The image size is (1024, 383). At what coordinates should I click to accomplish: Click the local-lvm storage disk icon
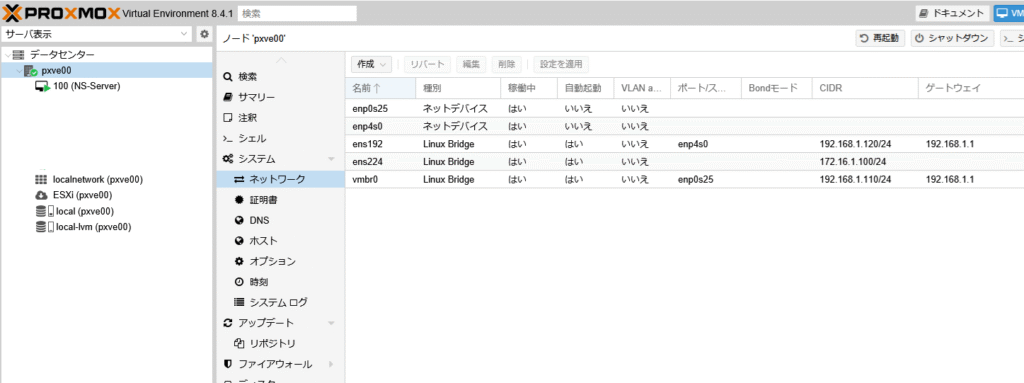click(44, 227)
